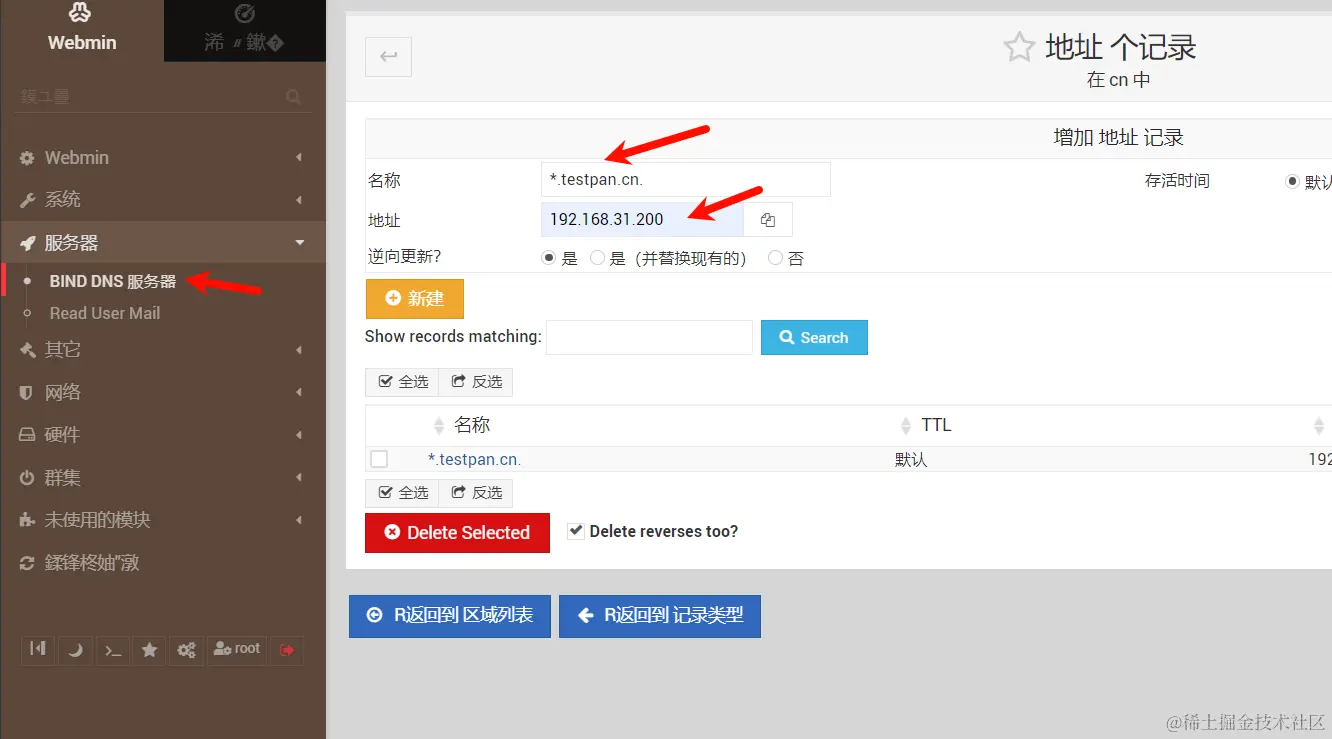This screenshot has width=1332, height=739.
Task: Open the *.testpan.cn. record link
Action: 475,460
